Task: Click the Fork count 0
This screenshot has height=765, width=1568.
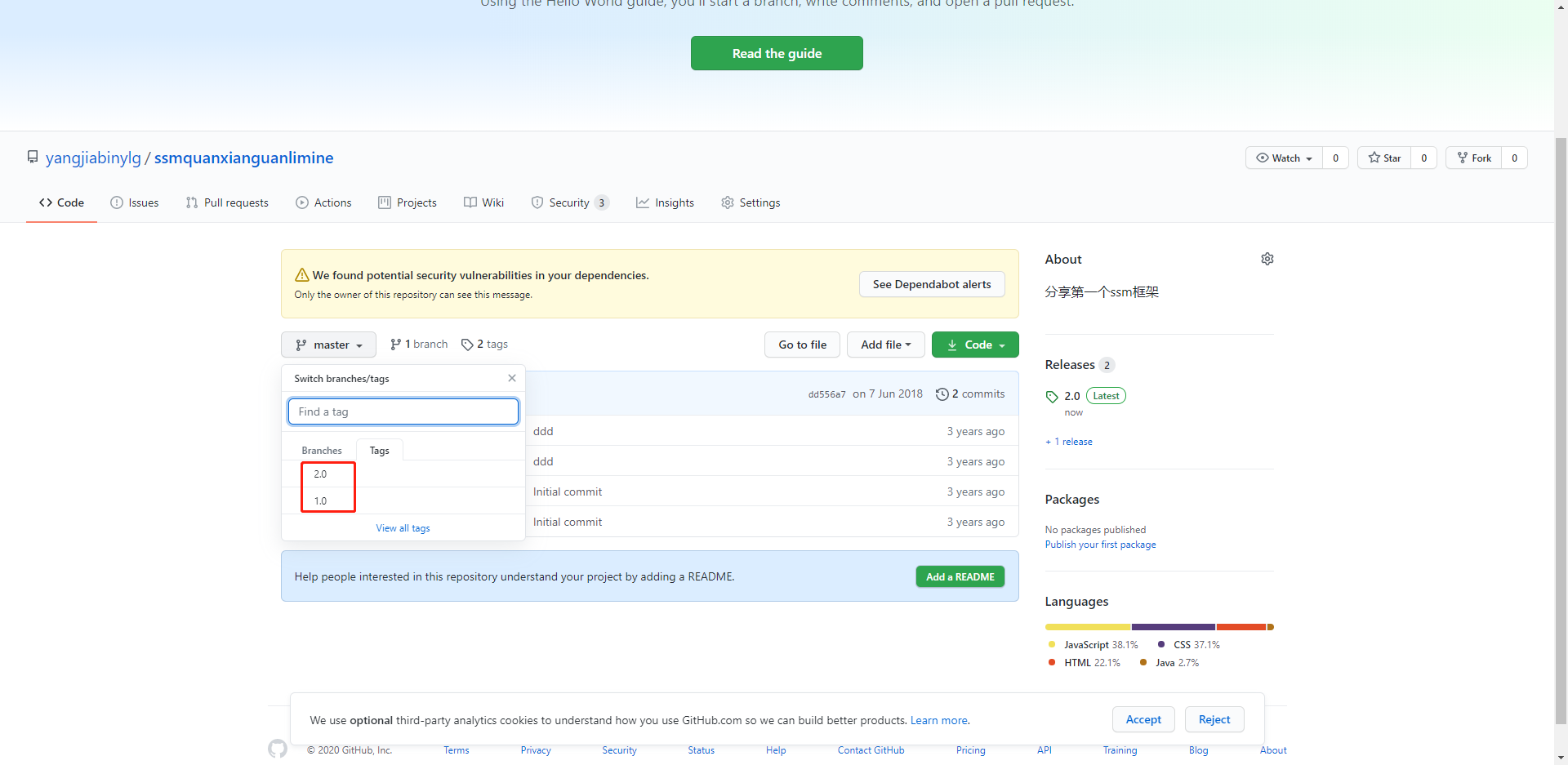Action: [1514, 158]
